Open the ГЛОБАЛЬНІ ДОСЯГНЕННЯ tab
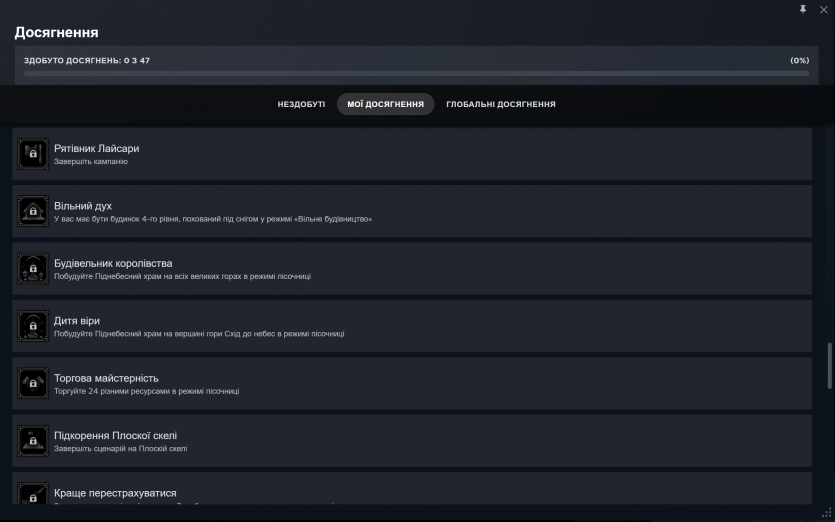Viewport: 835px width, 522px height. [x=501, y=104]
